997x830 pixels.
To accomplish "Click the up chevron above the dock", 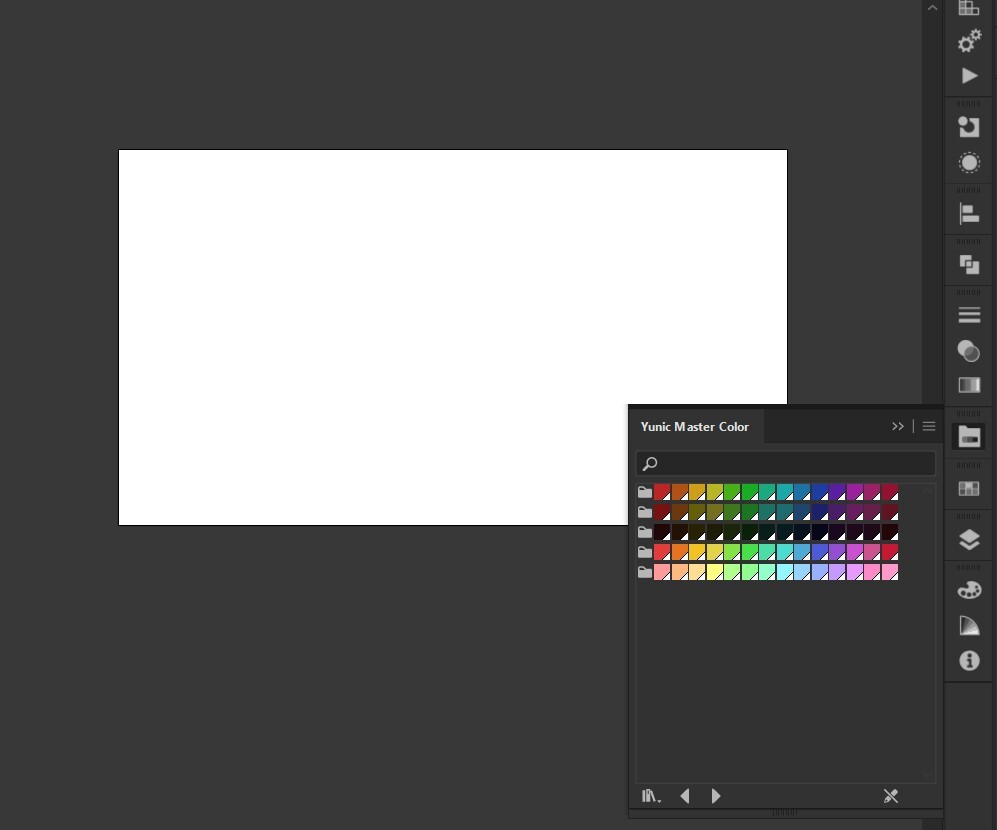I will pos(932,8).
